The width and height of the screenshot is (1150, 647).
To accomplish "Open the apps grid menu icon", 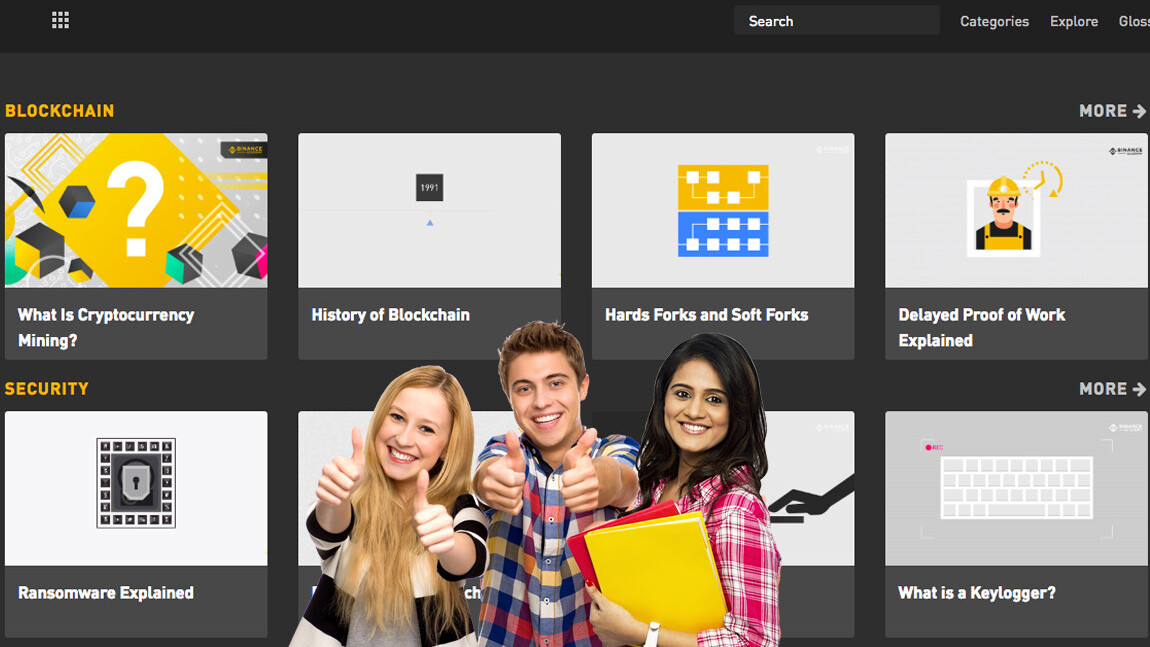I will [60, 20].
